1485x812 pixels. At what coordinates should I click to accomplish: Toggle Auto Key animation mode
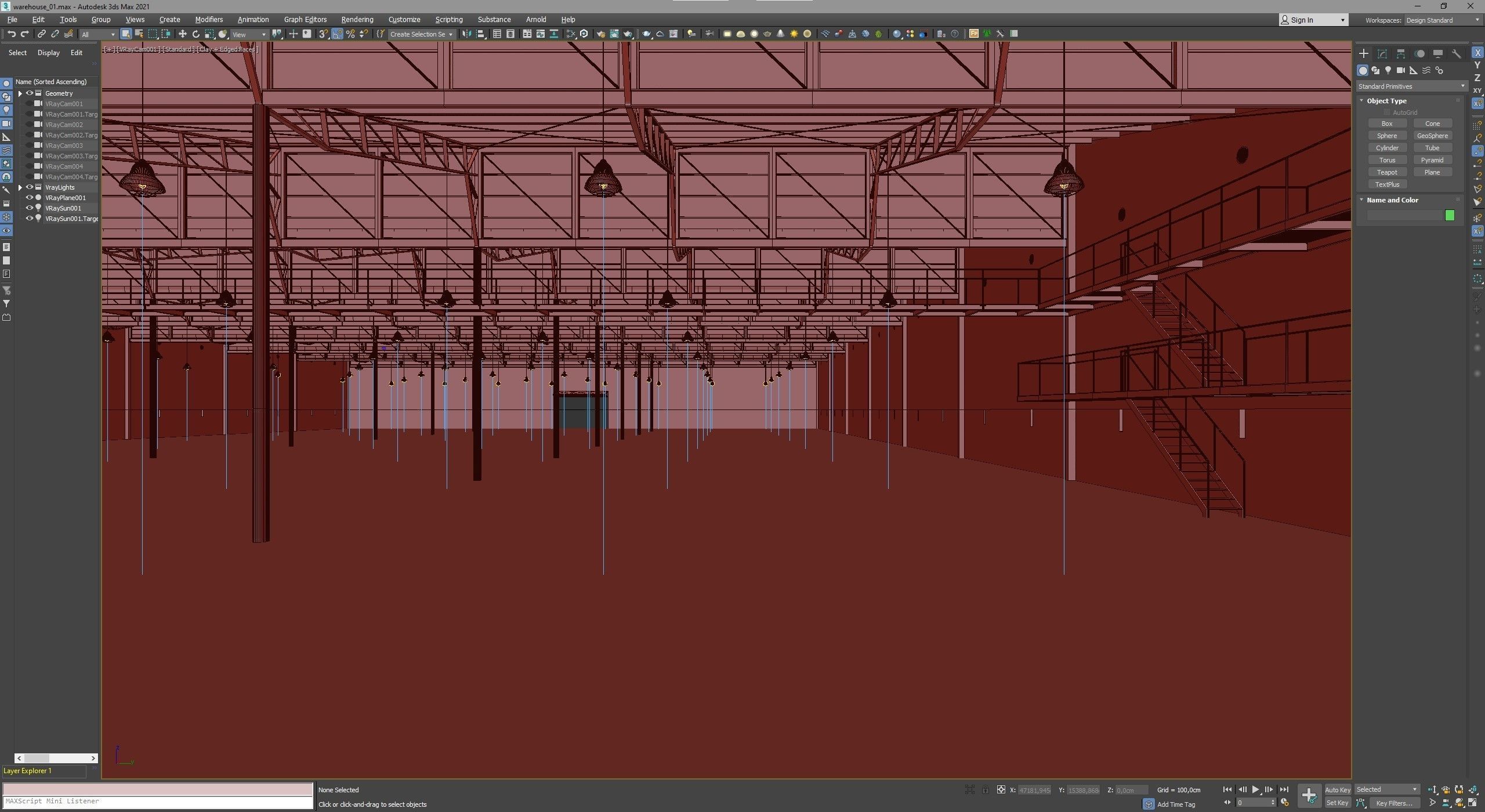point(1337,789)
